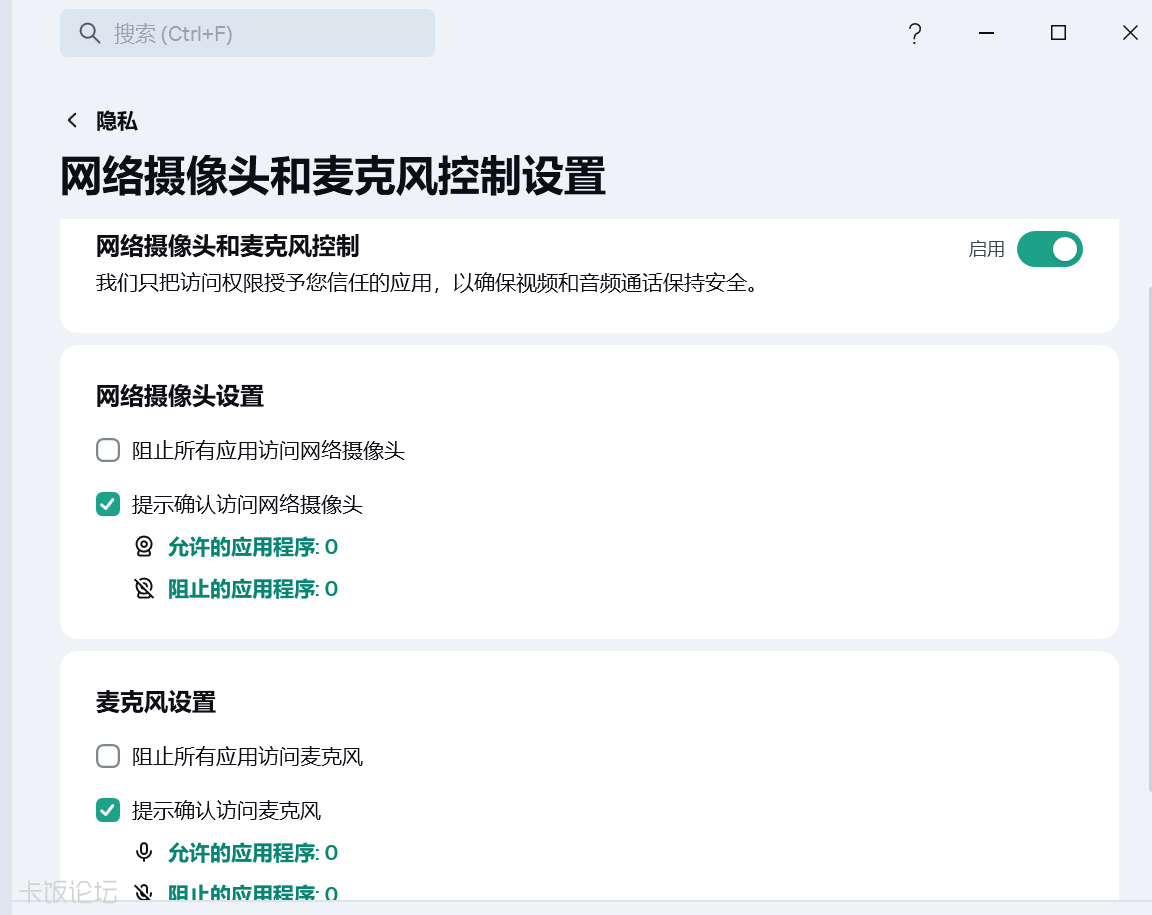Open help with the question mark icon
The width and height of the screenshot is (1152, 915).
click(x=915, y=33)
